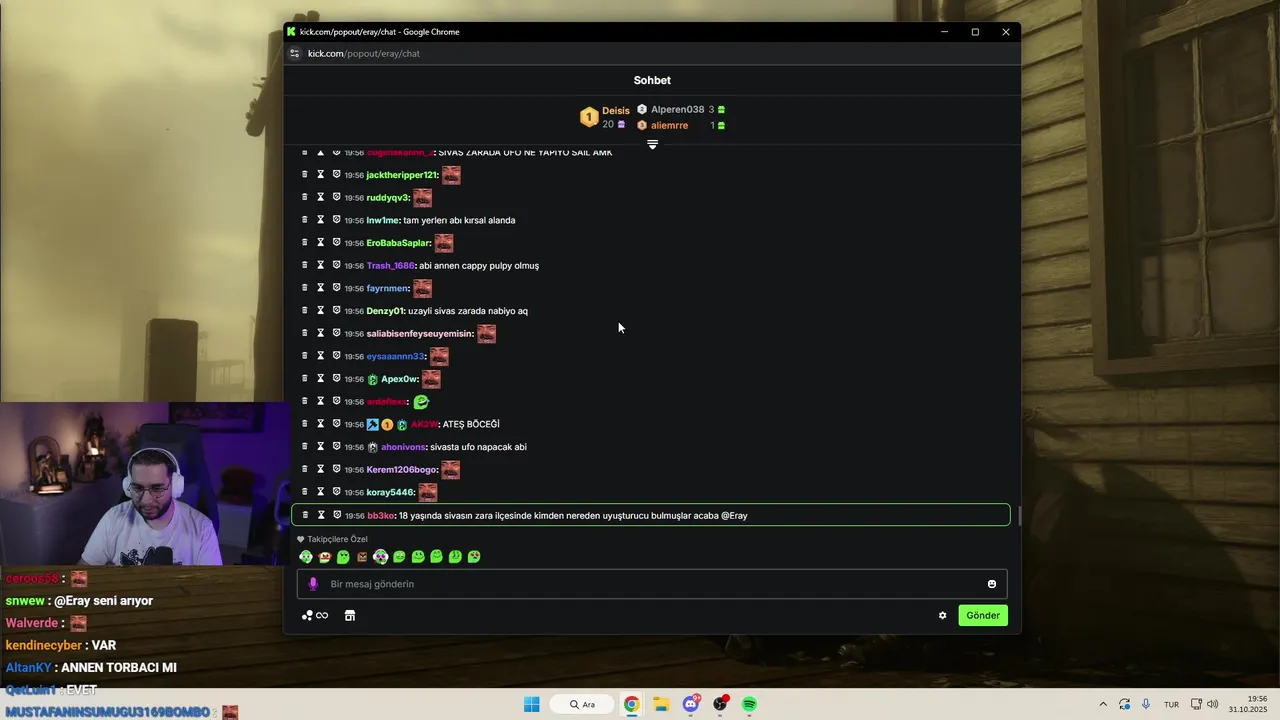Open the taskbar search box 'Ara'

(581, 704)
